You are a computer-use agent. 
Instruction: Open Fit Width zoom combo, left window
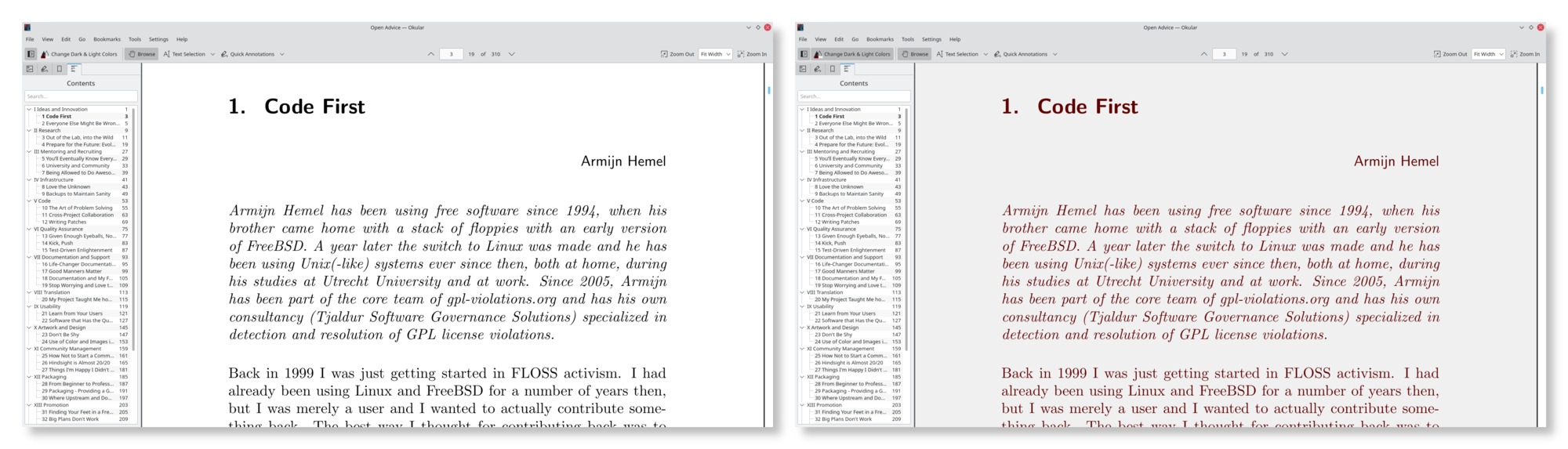coord(716,54)
